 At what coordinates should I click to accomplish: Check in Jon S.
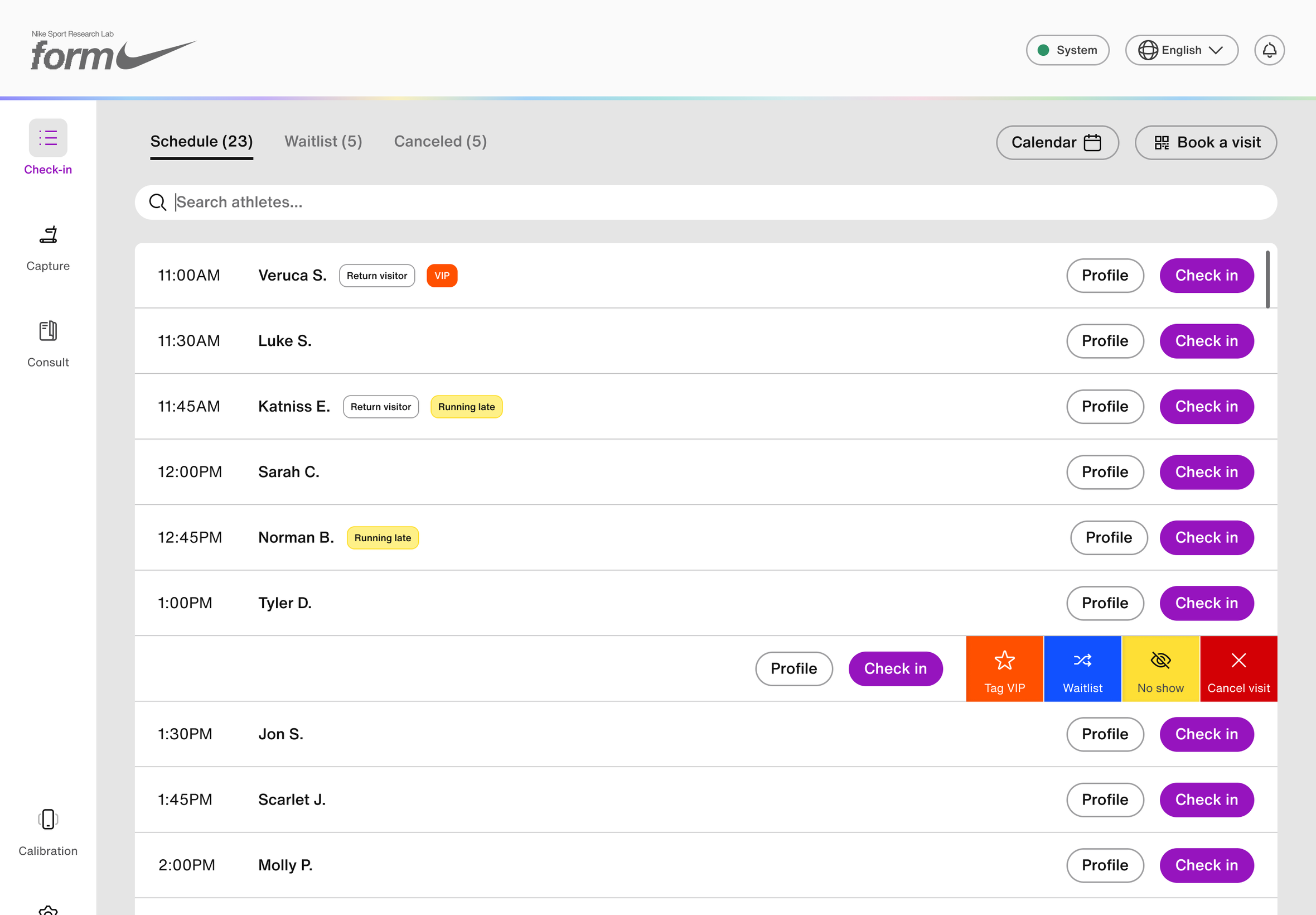click(x=1207, y=734)
